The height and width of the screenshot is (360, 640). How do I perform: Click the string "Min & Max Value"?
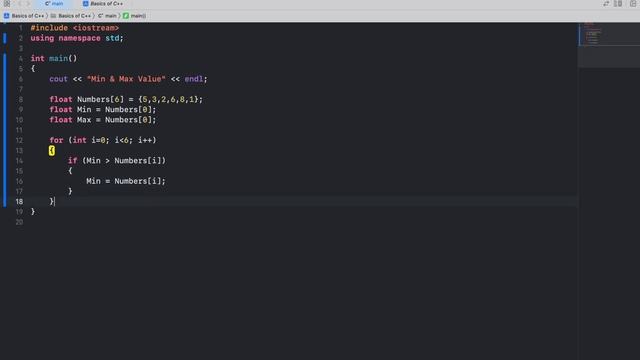[126, 79]
